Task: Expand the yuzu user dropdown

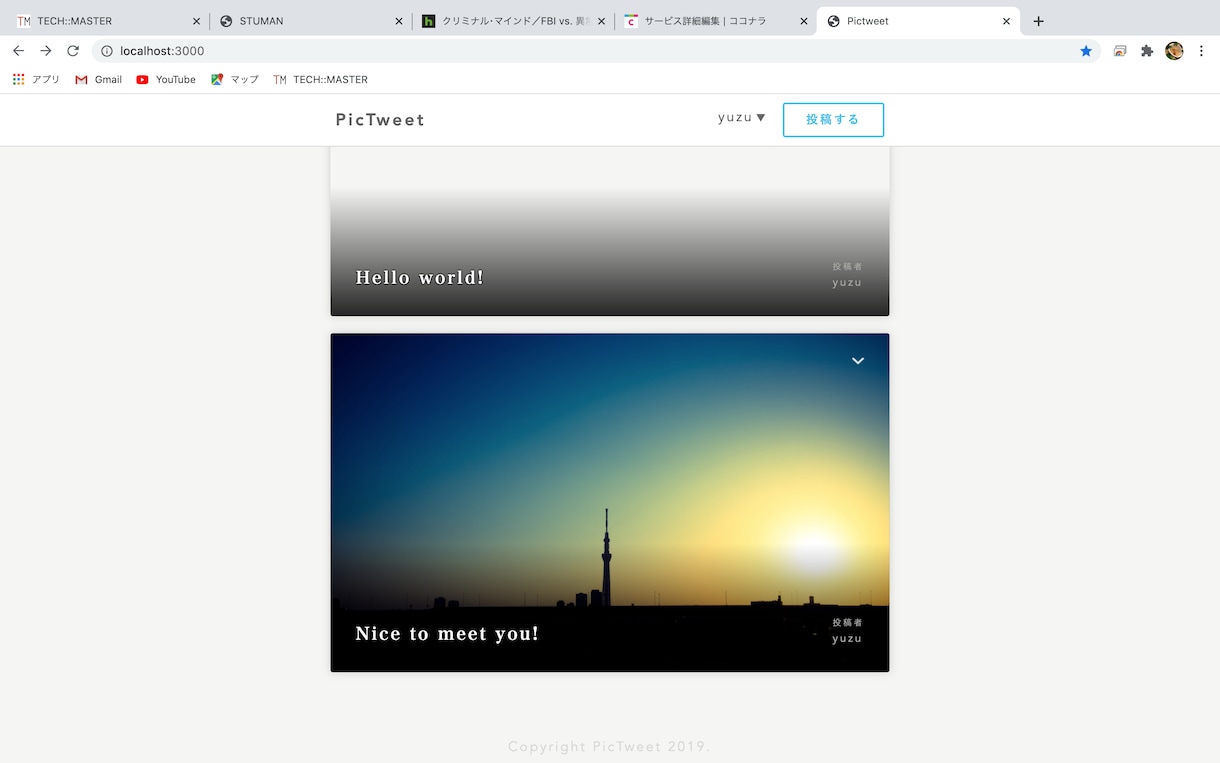Action: pyautogui.click(x=742, y=118)
